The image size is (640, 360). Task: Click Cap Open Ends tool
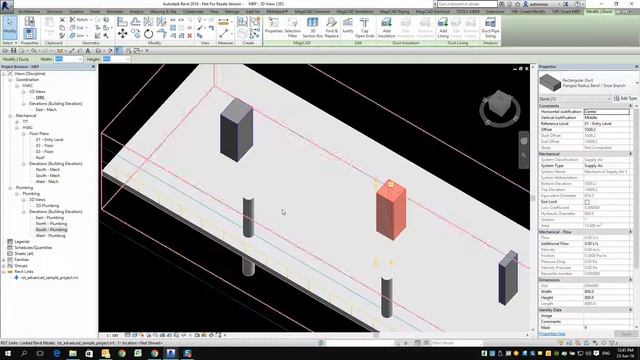coord(364,27)
